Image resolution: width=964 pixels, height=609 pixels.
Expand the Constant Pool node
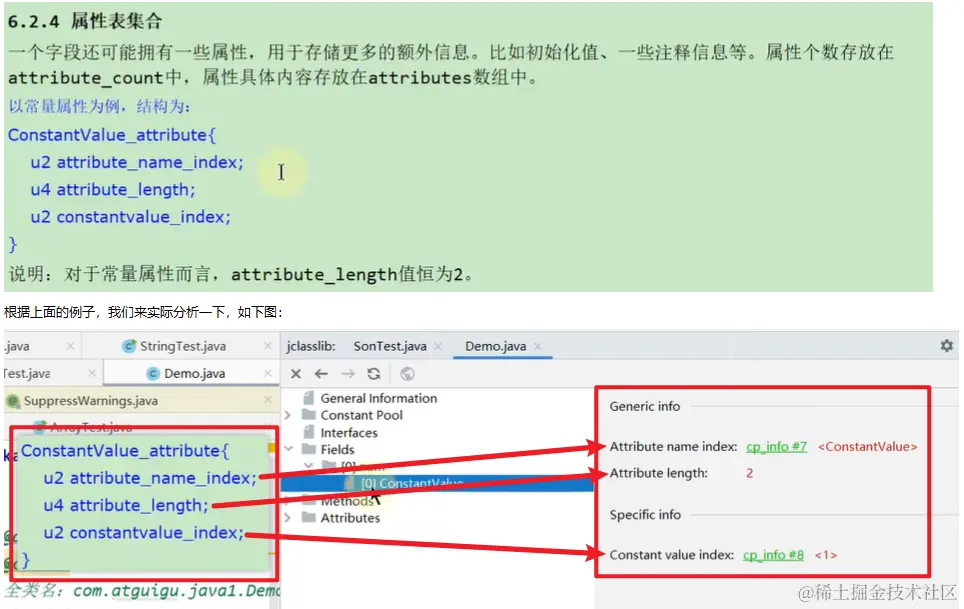[x=287, y=415]
